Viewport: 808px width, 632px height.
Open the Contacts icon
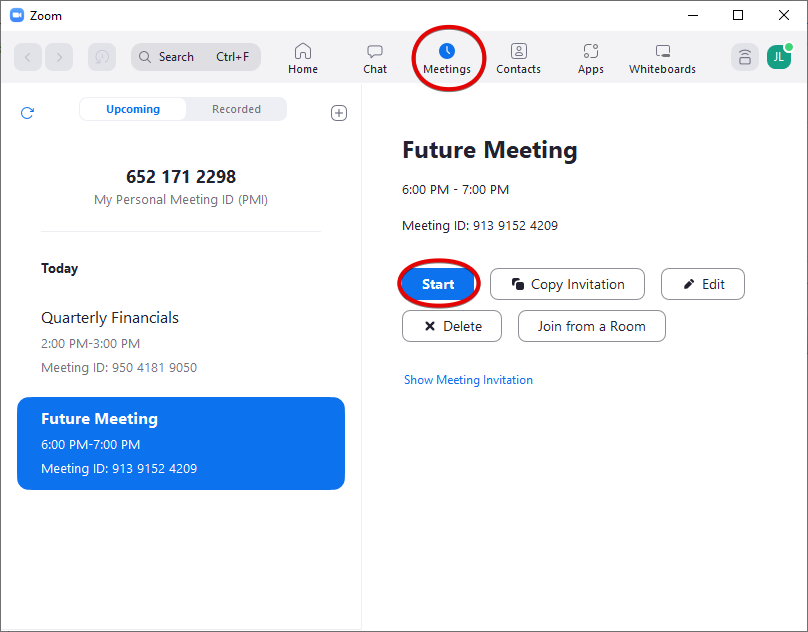(x=518, y=51)
